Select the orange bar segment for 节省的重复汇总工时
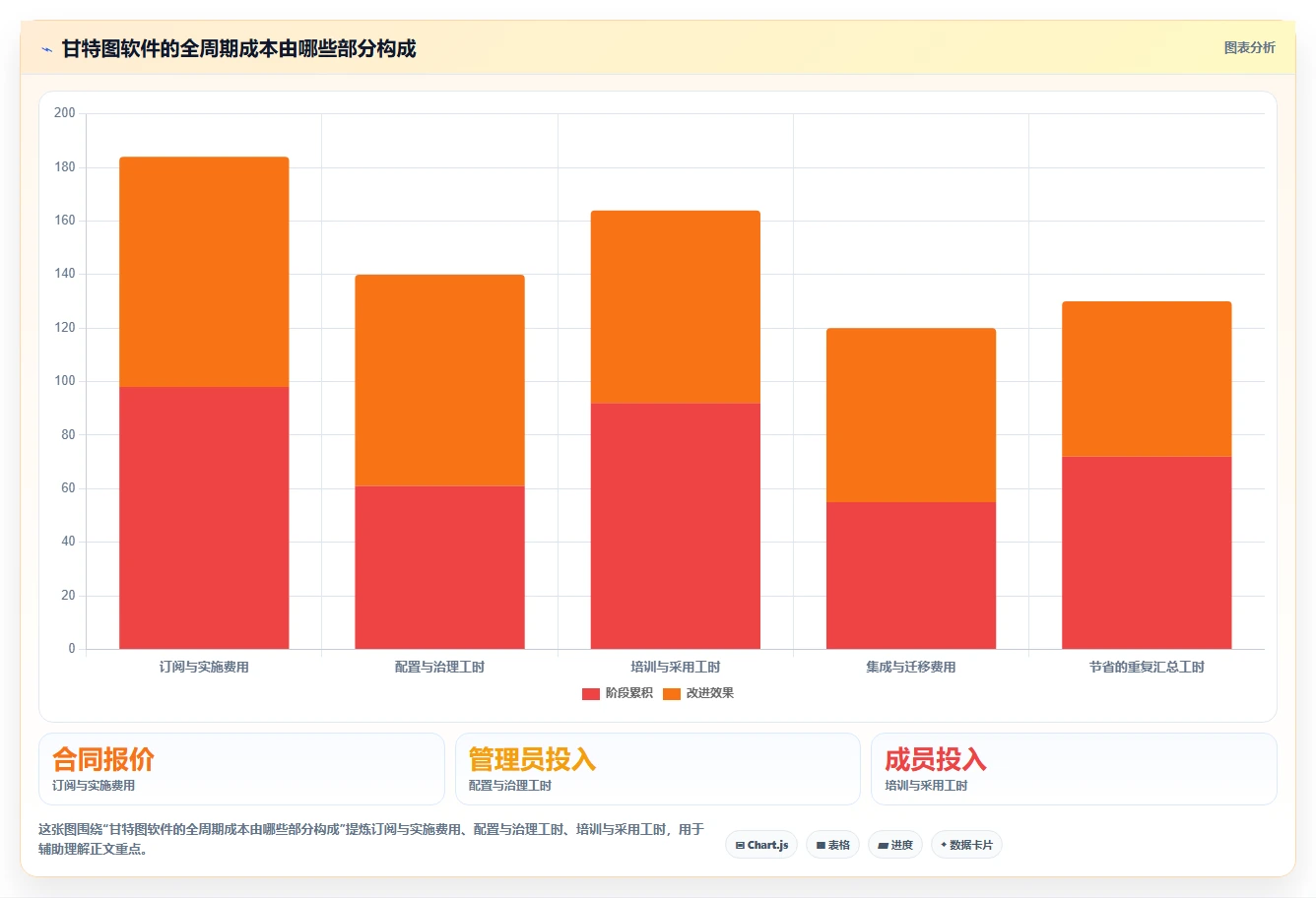1316x898 pixels. coord(1147,378)
